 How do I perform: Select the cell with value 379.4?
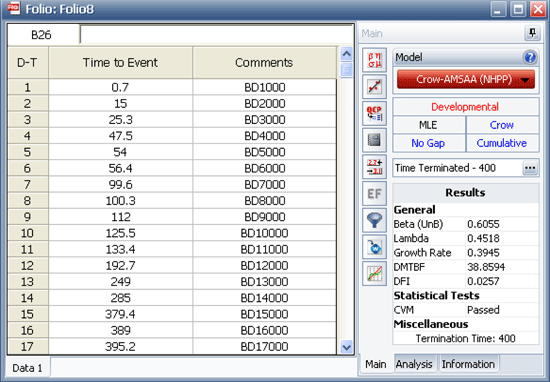121,314
